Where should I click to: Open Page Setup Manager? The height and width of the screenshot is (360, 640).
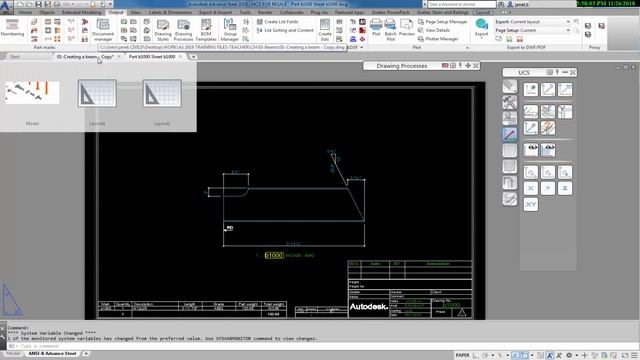pyautogui.click(x=442, y=22)
